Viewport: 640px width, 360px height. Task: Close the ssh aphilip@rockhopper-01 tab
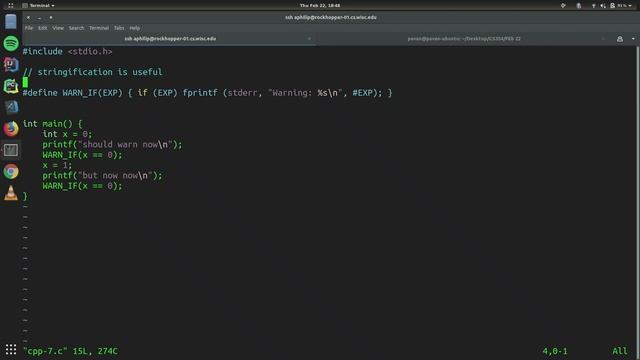point(309,39)
